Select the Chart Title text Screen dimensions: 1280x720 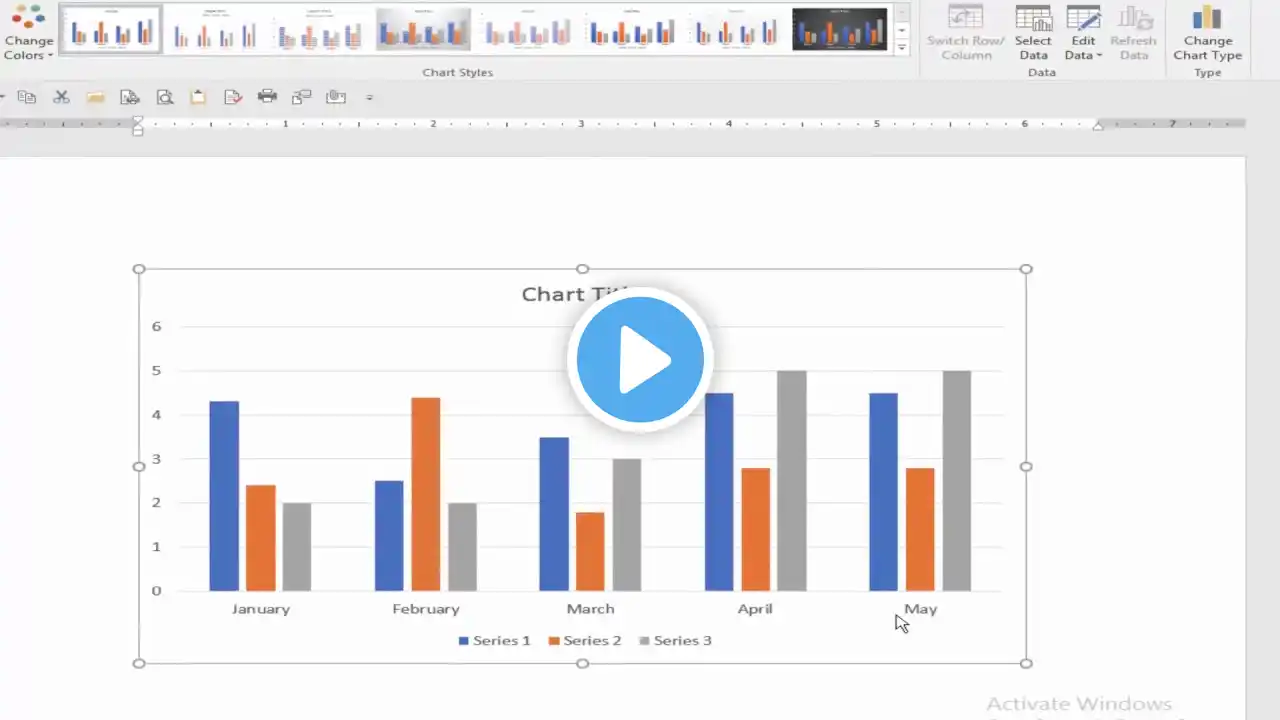coord(580,294)
